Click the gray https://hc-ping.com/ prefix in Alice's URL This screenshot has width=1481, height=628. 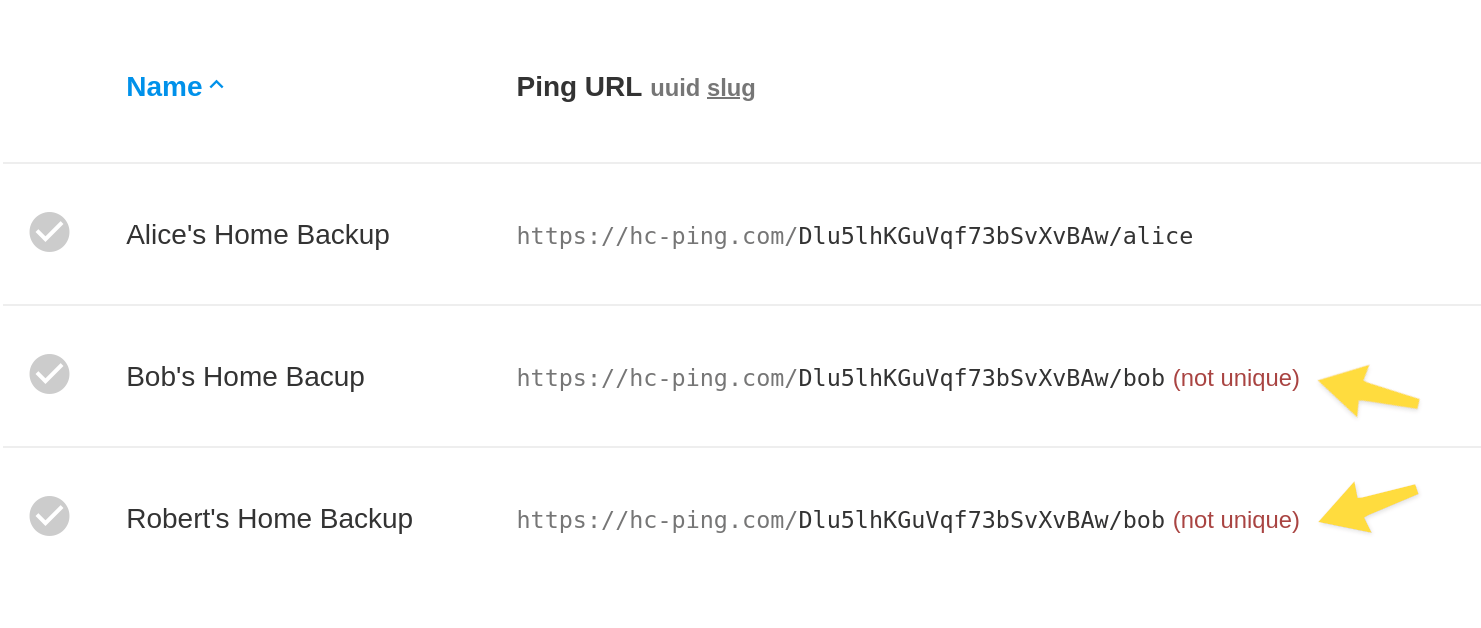click(656, 236)
